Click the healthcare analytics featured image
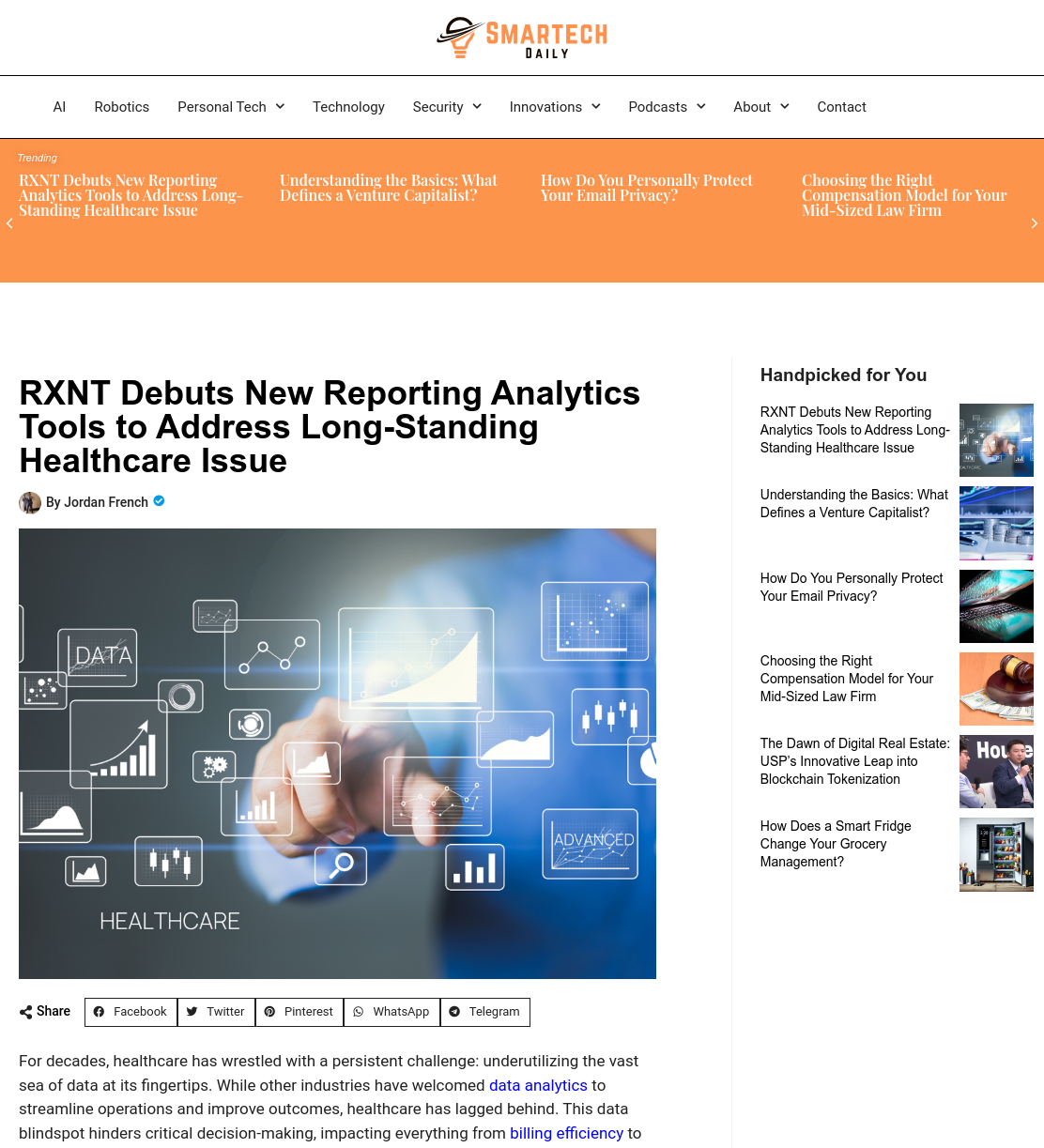Image resolution: width=1044 pixels, height=1148 pixels. (x=337, y=754)
